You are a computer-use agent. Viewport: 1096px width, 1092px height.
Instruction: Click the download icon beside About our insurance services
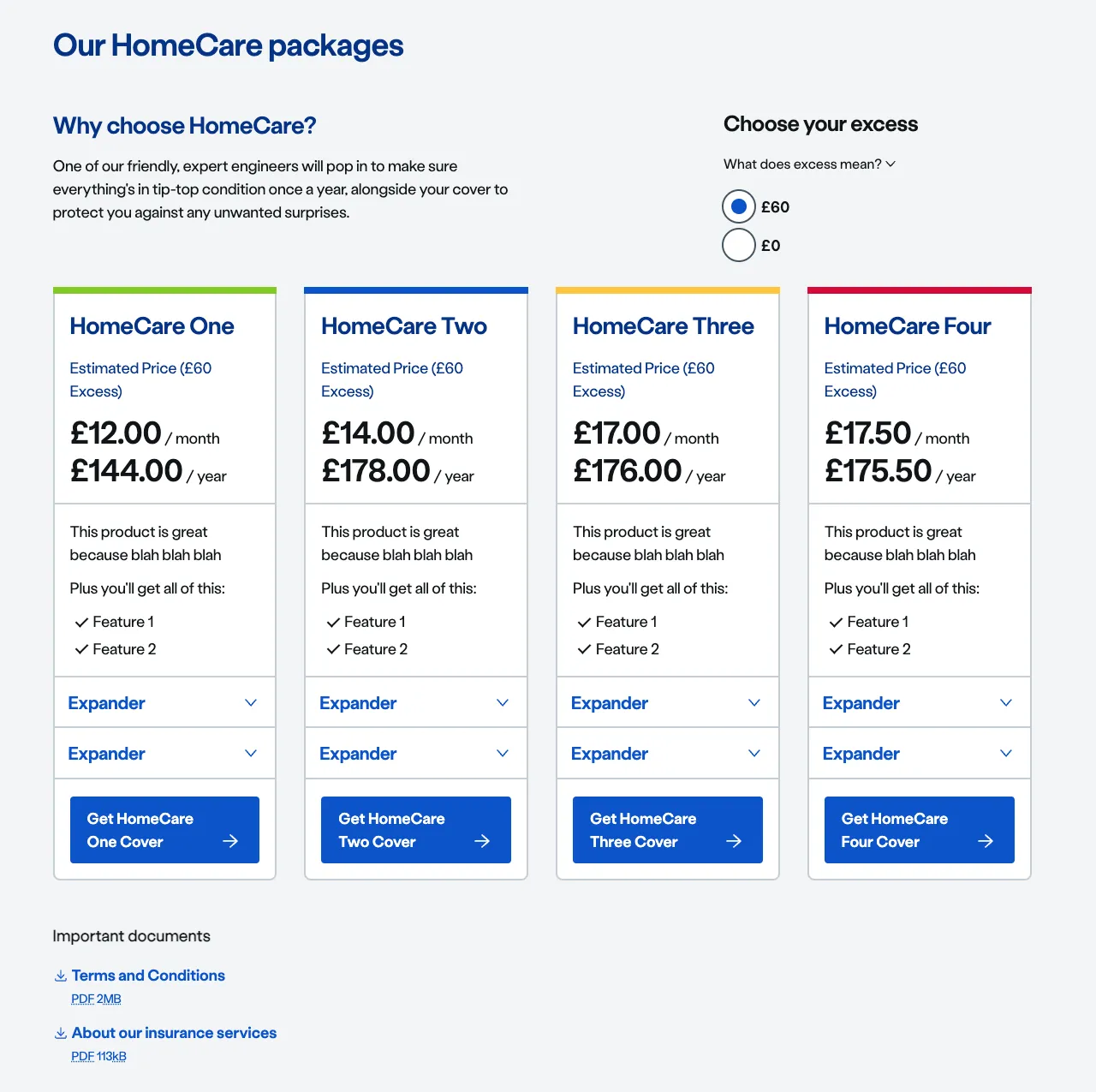tap(61, 1033)
